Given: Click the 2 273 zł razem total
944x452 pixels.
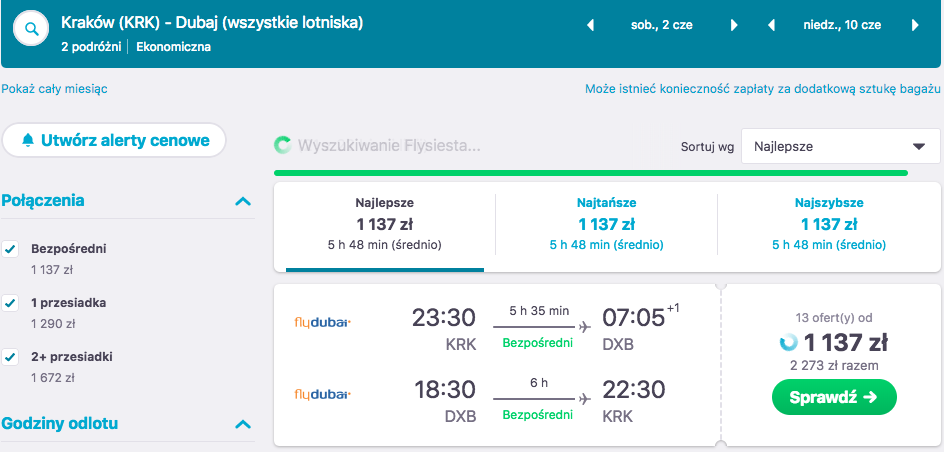Looking at the screenshot, I should point(834,365).
